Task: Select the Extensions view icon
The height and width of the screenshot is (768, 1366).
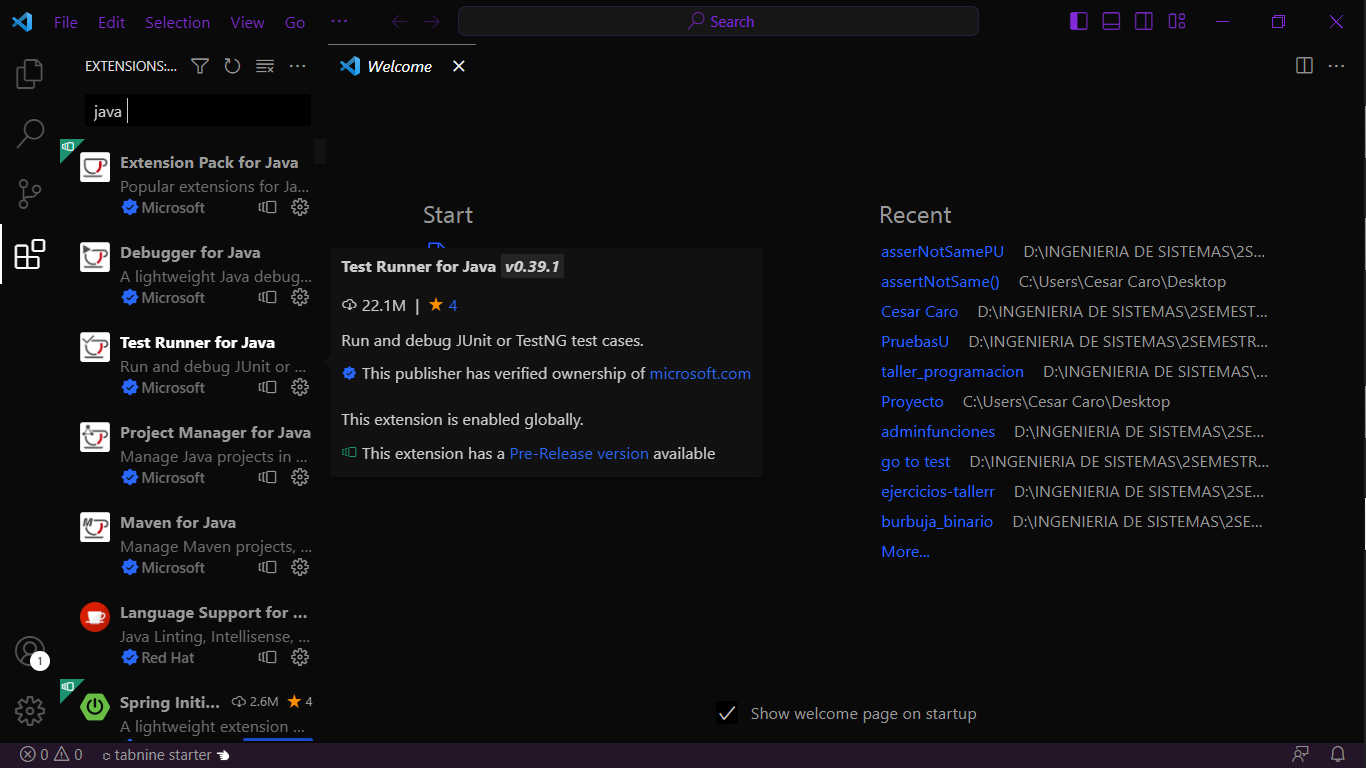Action: (30, 254)
